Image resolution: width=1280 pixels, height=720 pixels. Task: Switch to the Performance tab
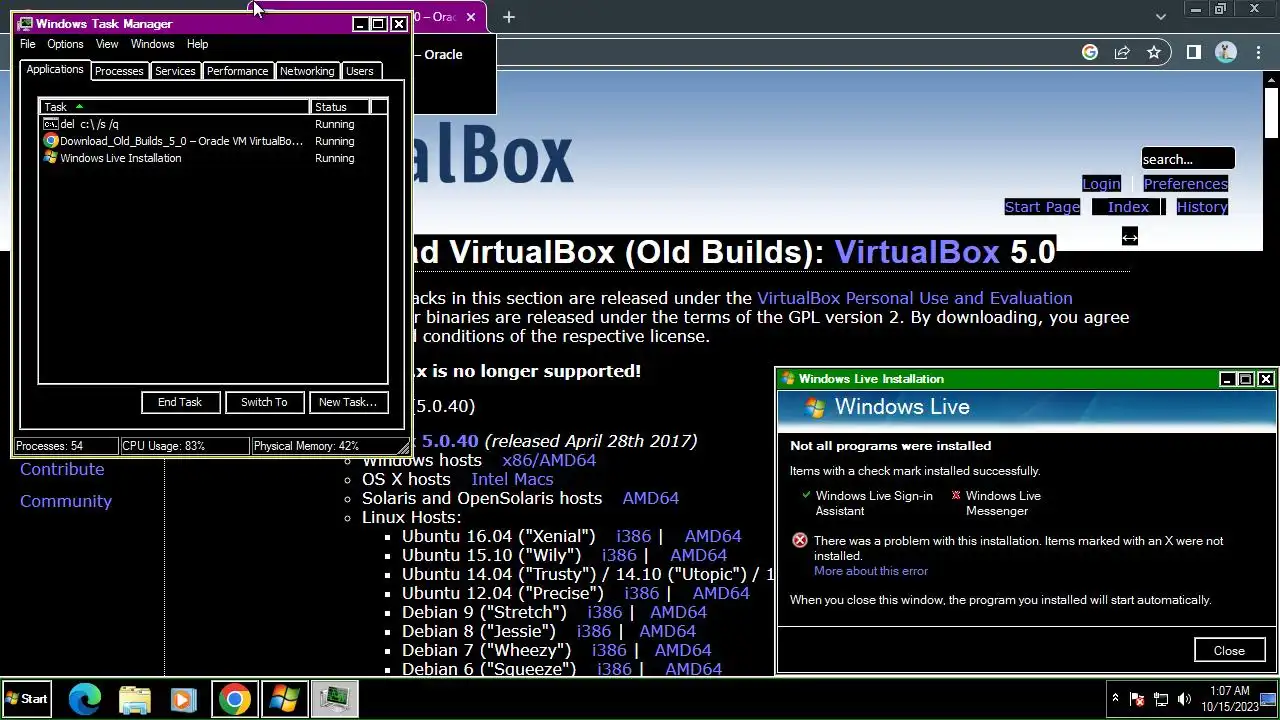[237, 71]
